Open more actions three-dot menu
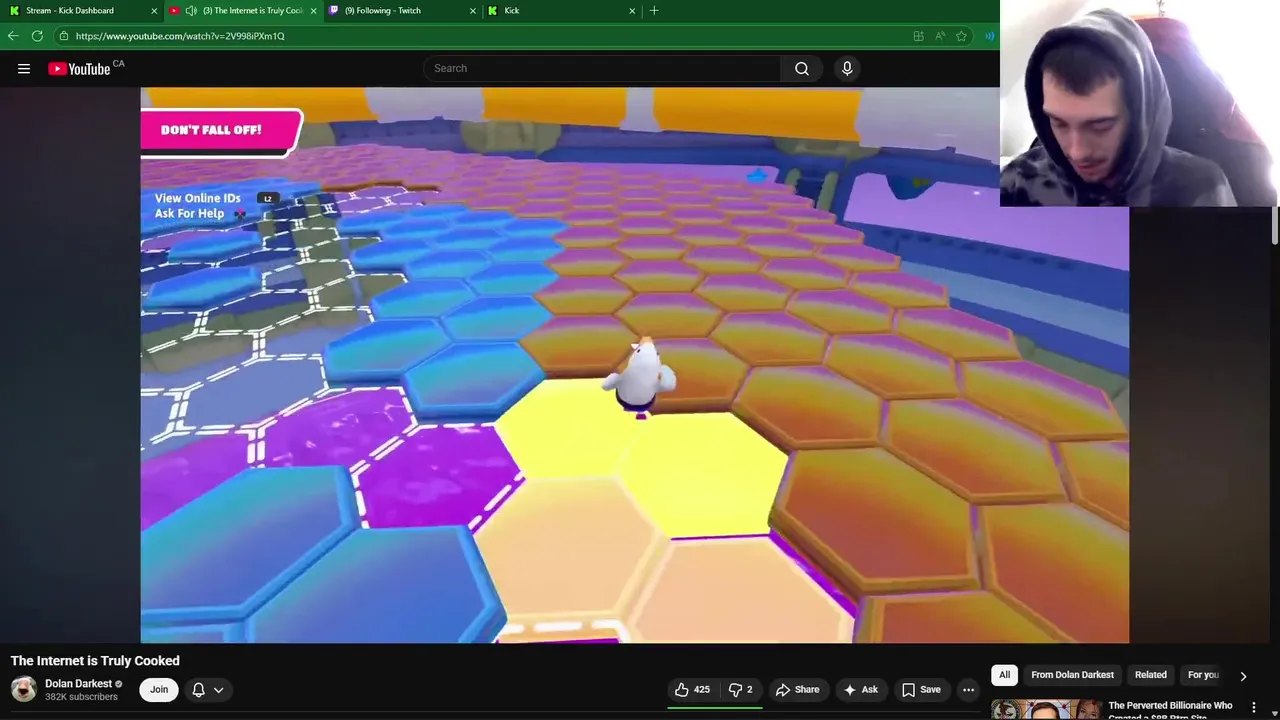The image size is (1280, 720). (968, 689)
